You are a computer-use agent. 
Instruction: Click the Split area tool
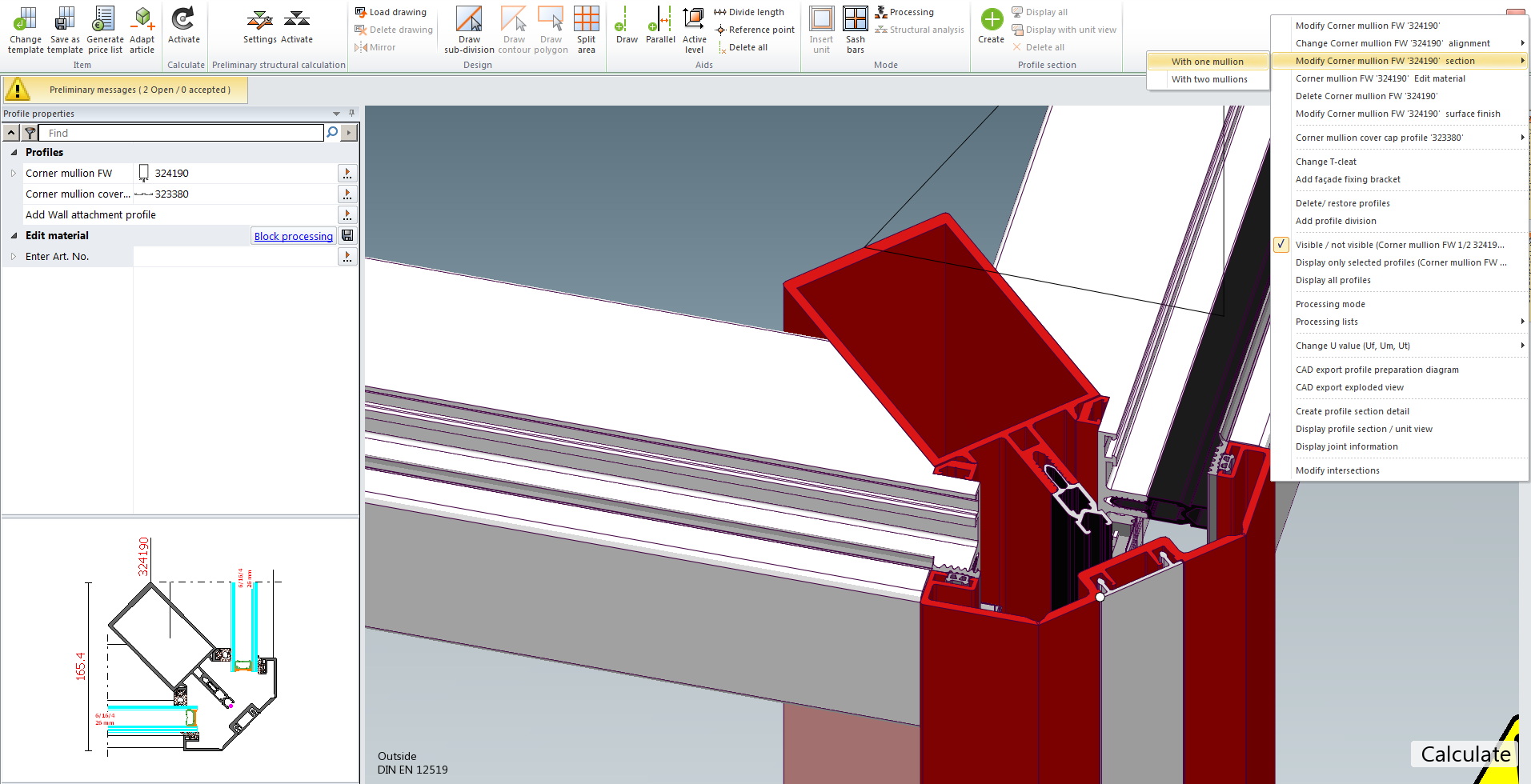click(x=586, y=19)
